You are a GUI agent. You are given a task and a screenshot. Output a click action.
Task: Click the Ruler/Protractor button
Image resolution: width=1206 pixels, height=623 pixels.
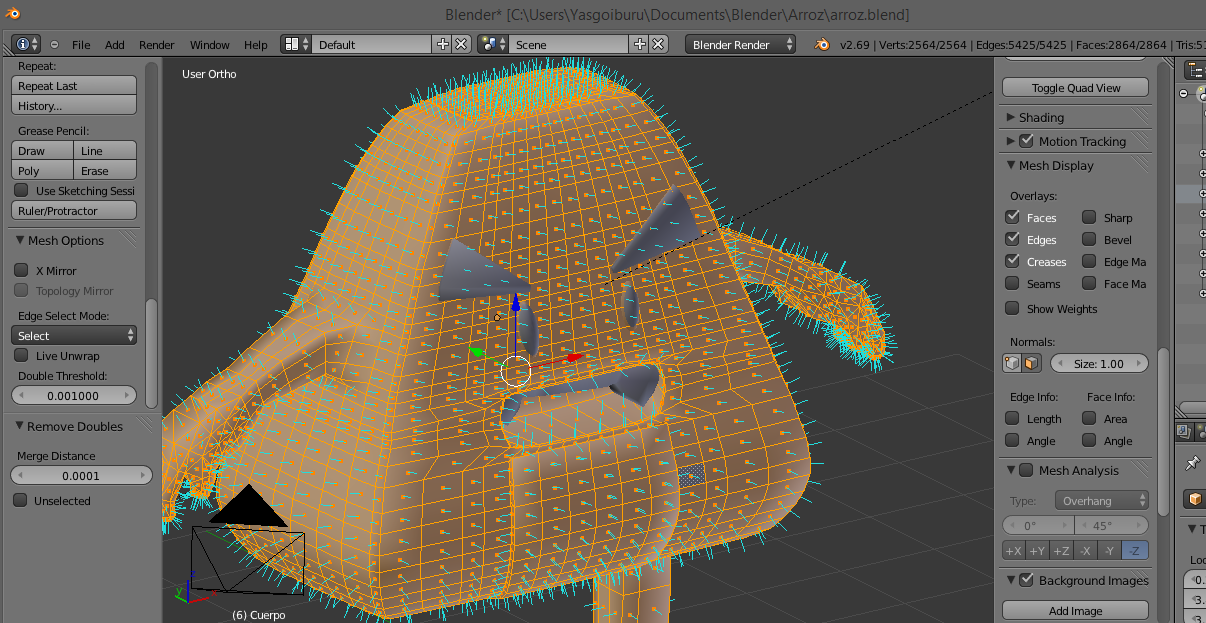coord(74,211)
